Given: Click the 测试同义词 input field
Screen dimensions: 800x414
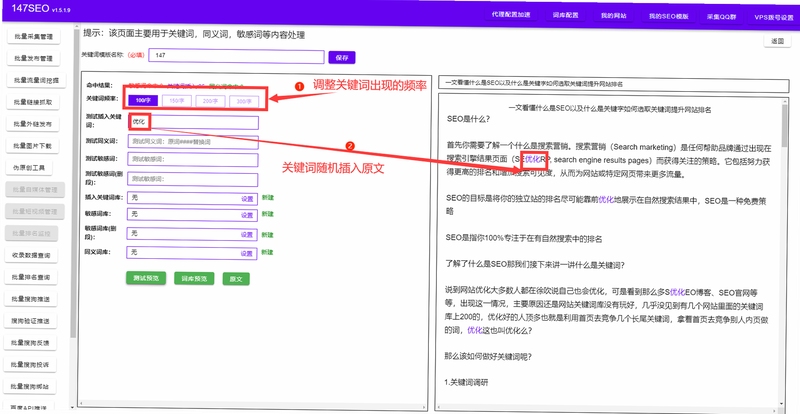Looking at the screenshot, I should [193, 141].
